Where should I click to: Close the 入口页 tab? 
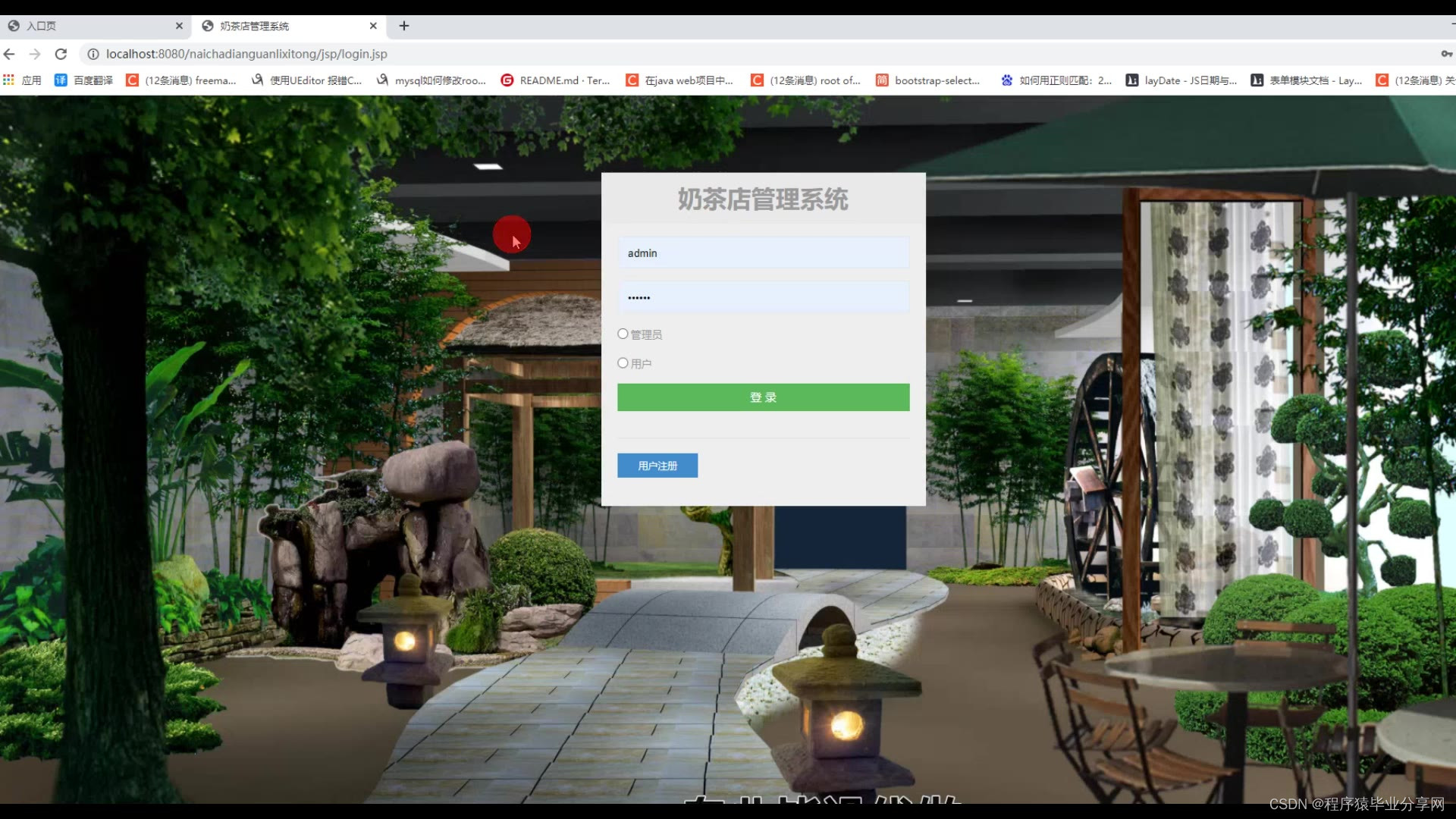(x=179, y=26)
